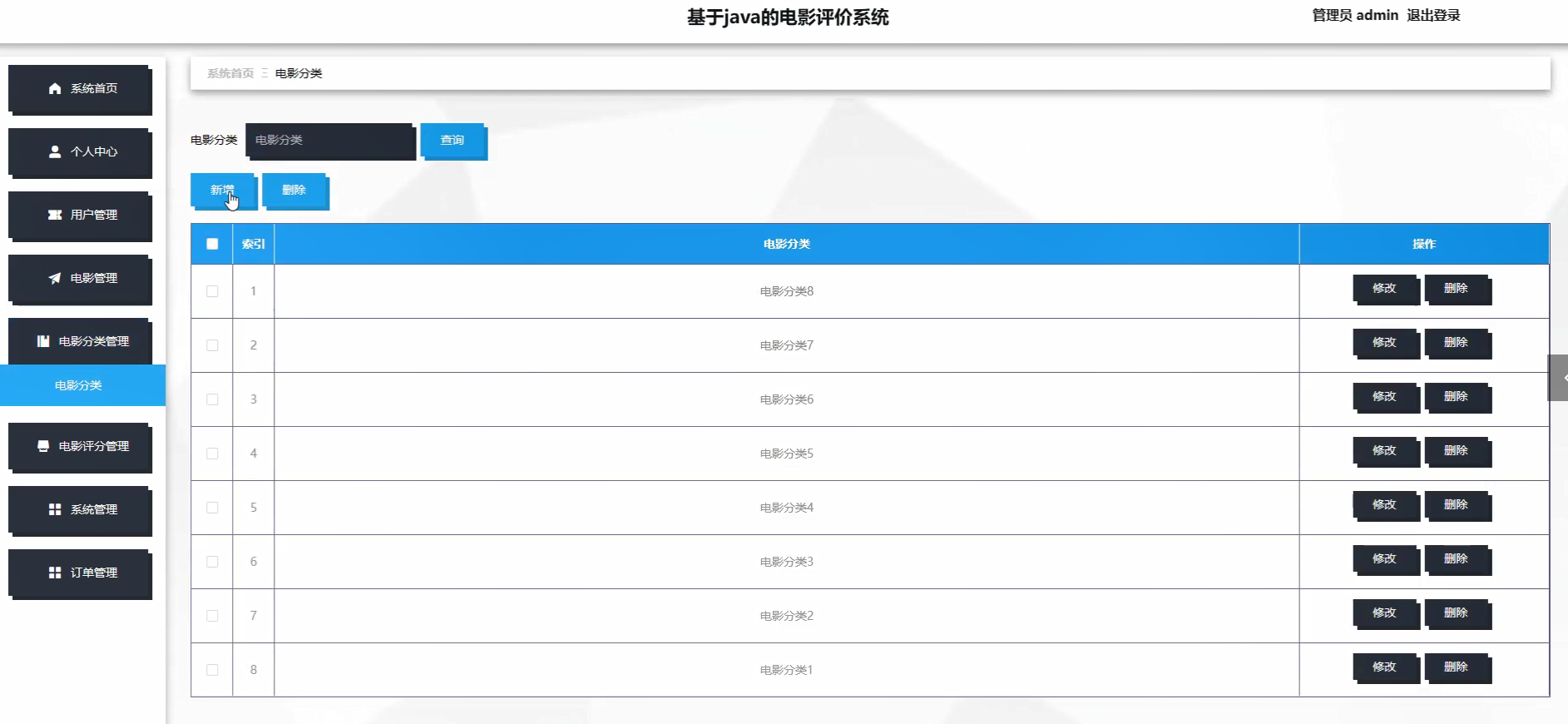
Task: Click the icon beside 电影分类管理
Action: [x=43, y=341]
